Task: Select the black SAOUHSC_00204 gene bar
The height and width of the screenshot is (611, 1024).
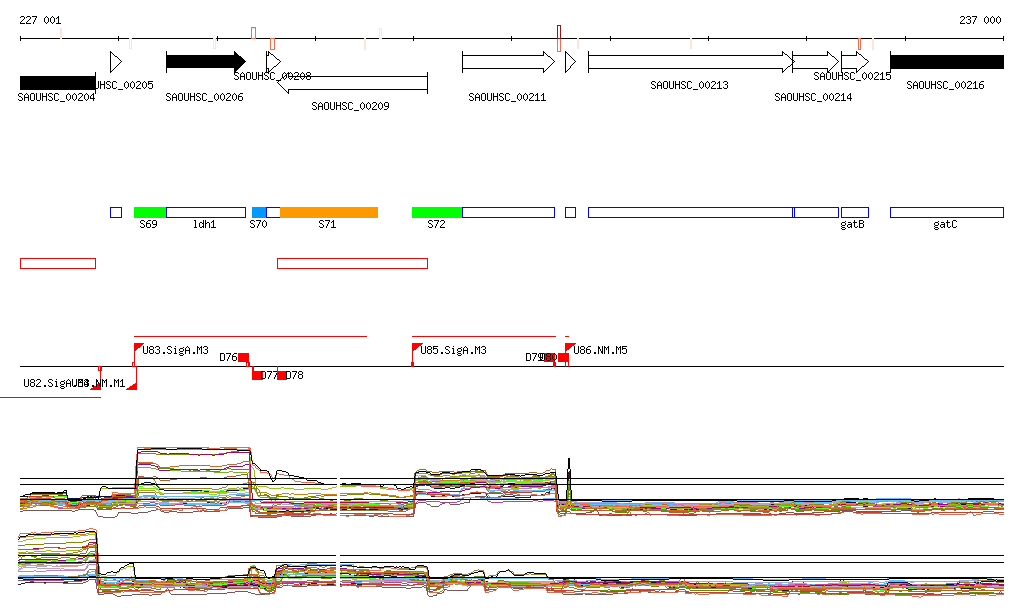Action: pyautogui.click(x=57, y=83)
